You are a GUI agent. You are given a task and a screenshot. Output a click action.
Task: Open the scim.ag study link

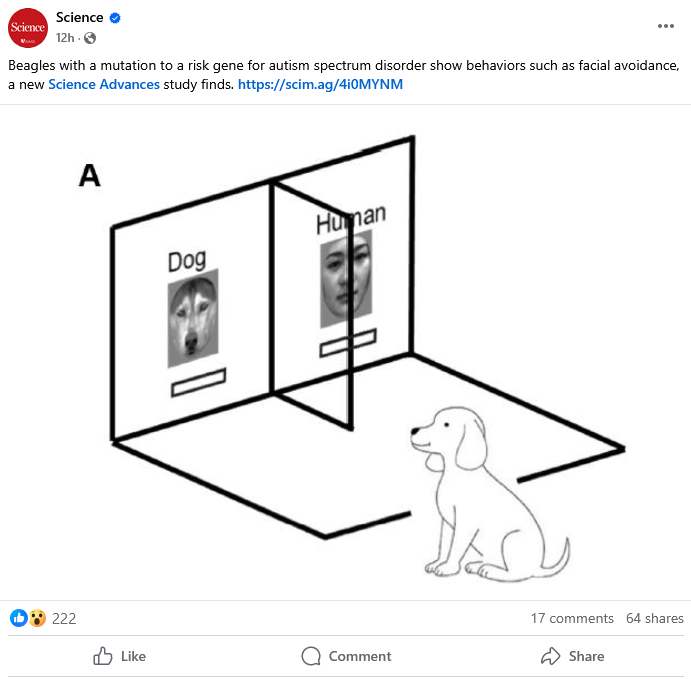[x=320, y=84]
